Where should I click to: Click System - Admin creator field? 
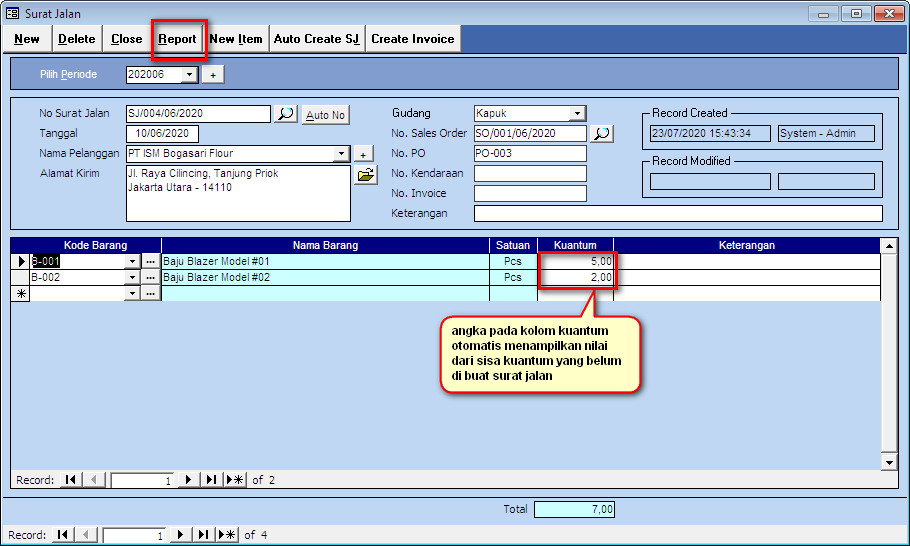click(x=826, y=133)
